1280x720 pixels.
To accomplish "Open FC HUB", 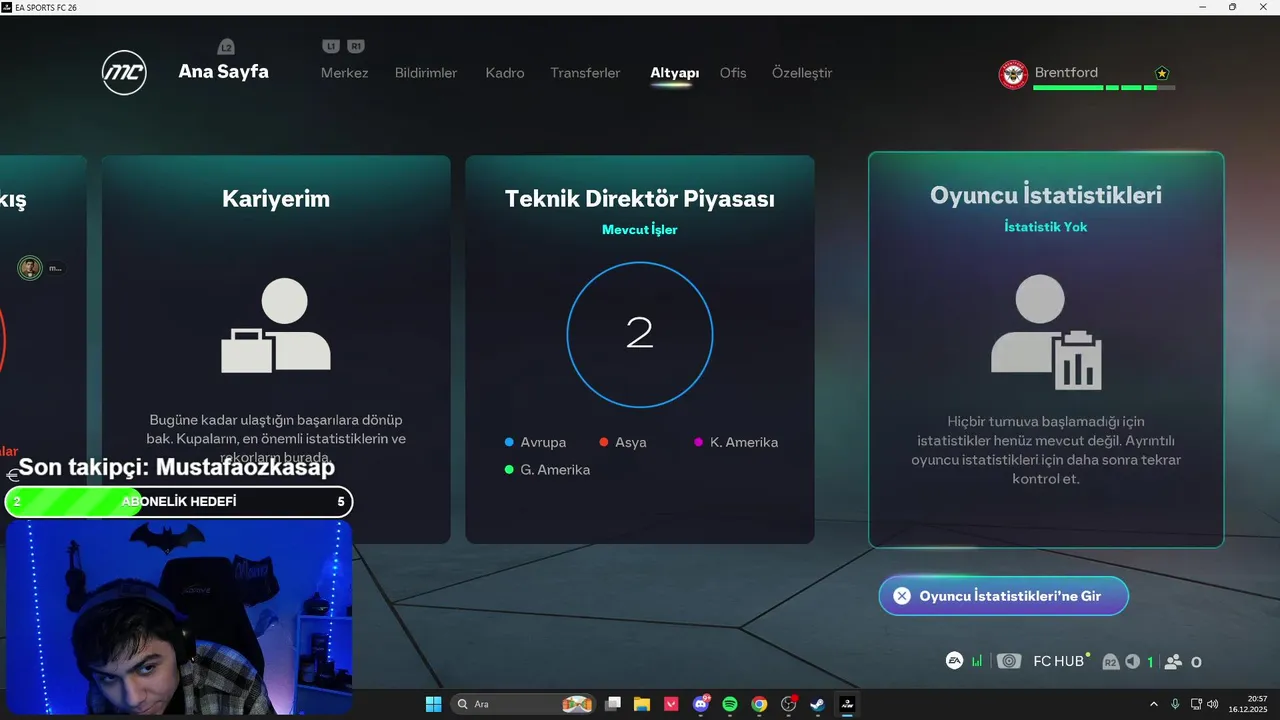I will pyautogui.click(x=1059, y=661).
